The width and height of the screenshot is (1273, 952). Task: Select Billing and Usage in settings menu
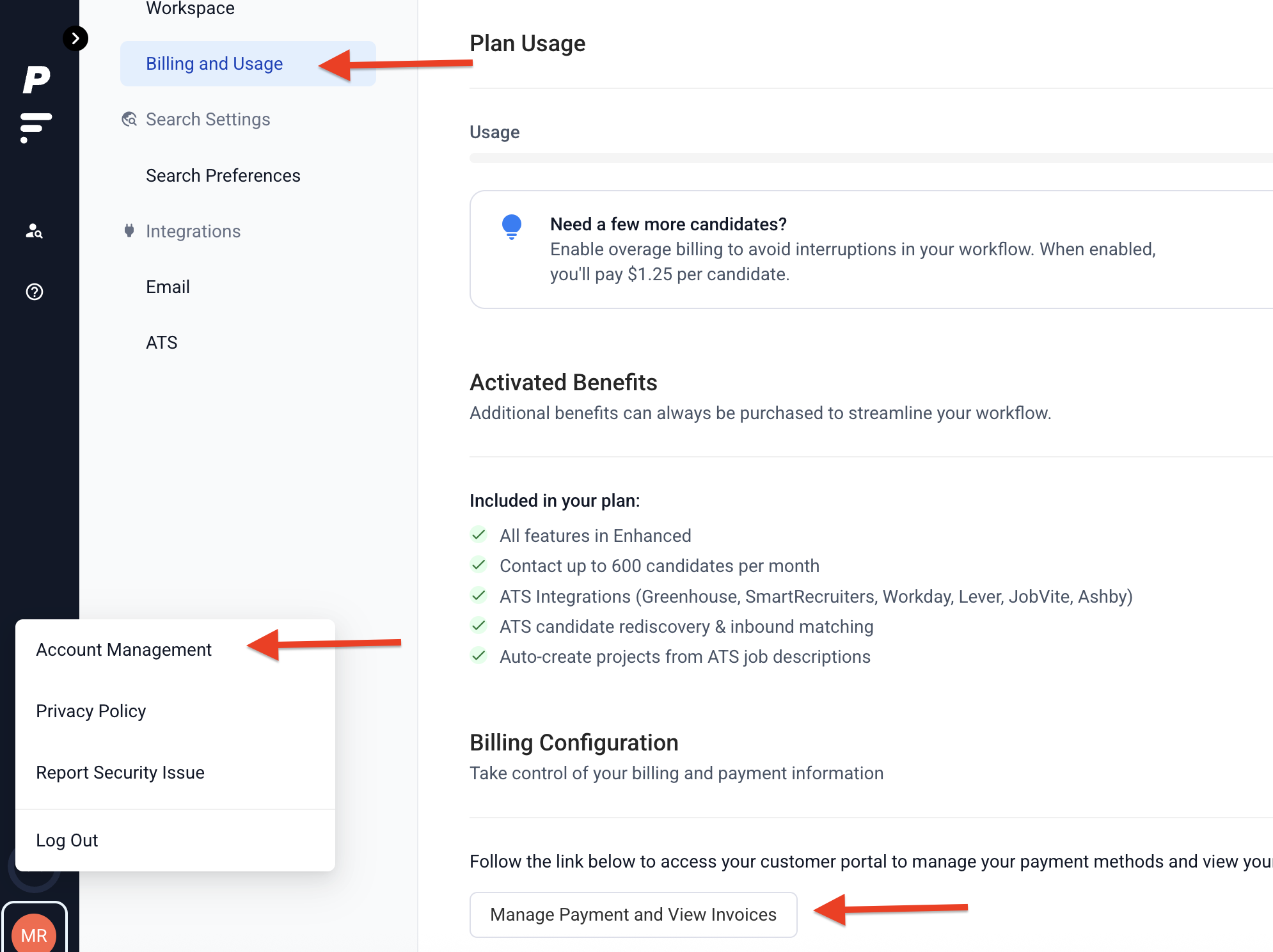pyautogui.click(x=214, y=64)
